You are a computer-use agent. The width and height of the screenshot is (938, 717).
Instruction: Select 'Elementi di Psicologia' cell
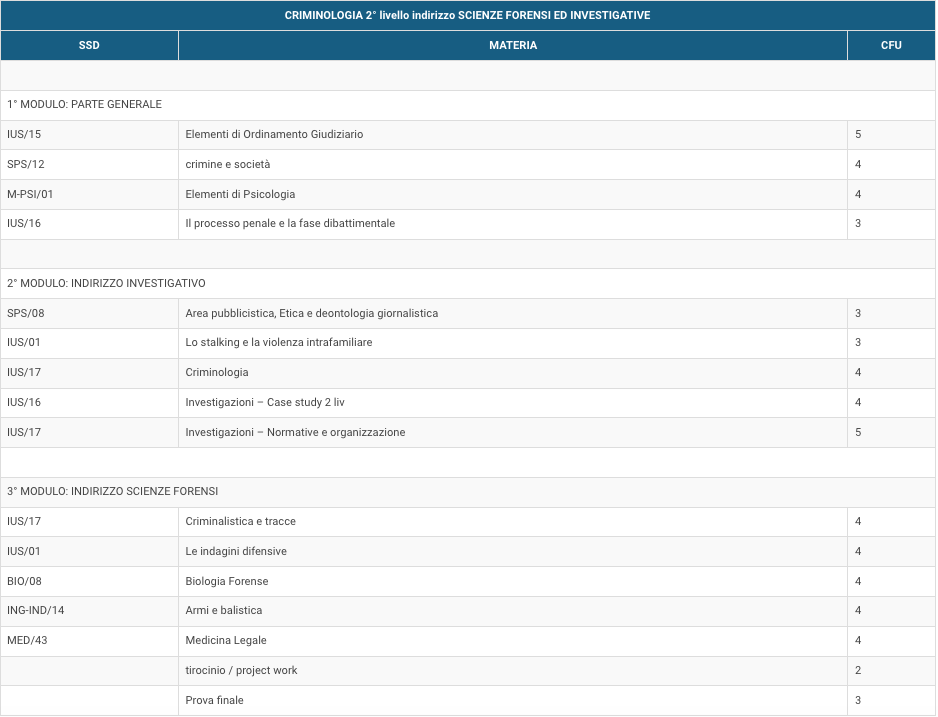(x=513, y=194)
